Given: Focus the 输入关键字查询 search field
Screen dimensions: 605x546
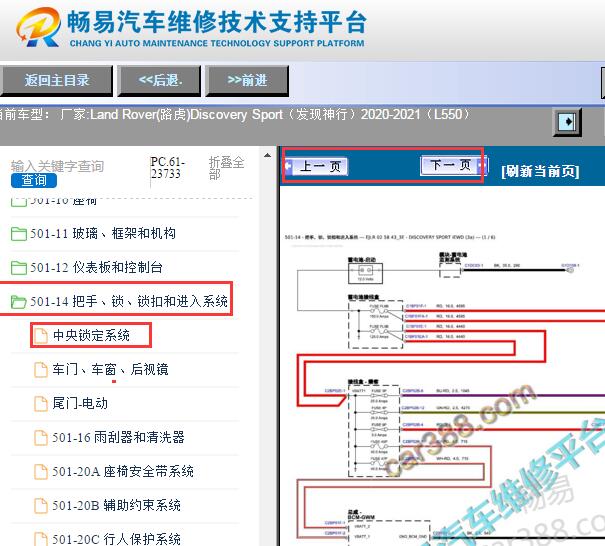Looking at the screenshot, I should [57, 166].
